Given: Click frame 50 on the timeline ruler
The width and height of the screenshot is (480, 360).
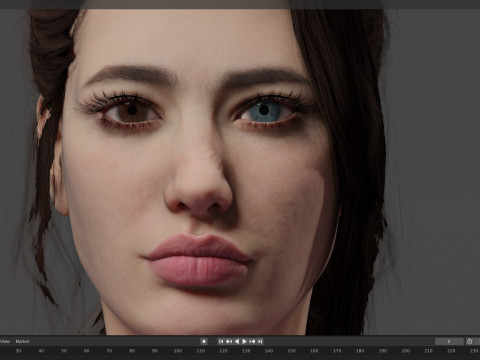Looking at the screenshot, I should pyautogui.click(x=64, y=351).
